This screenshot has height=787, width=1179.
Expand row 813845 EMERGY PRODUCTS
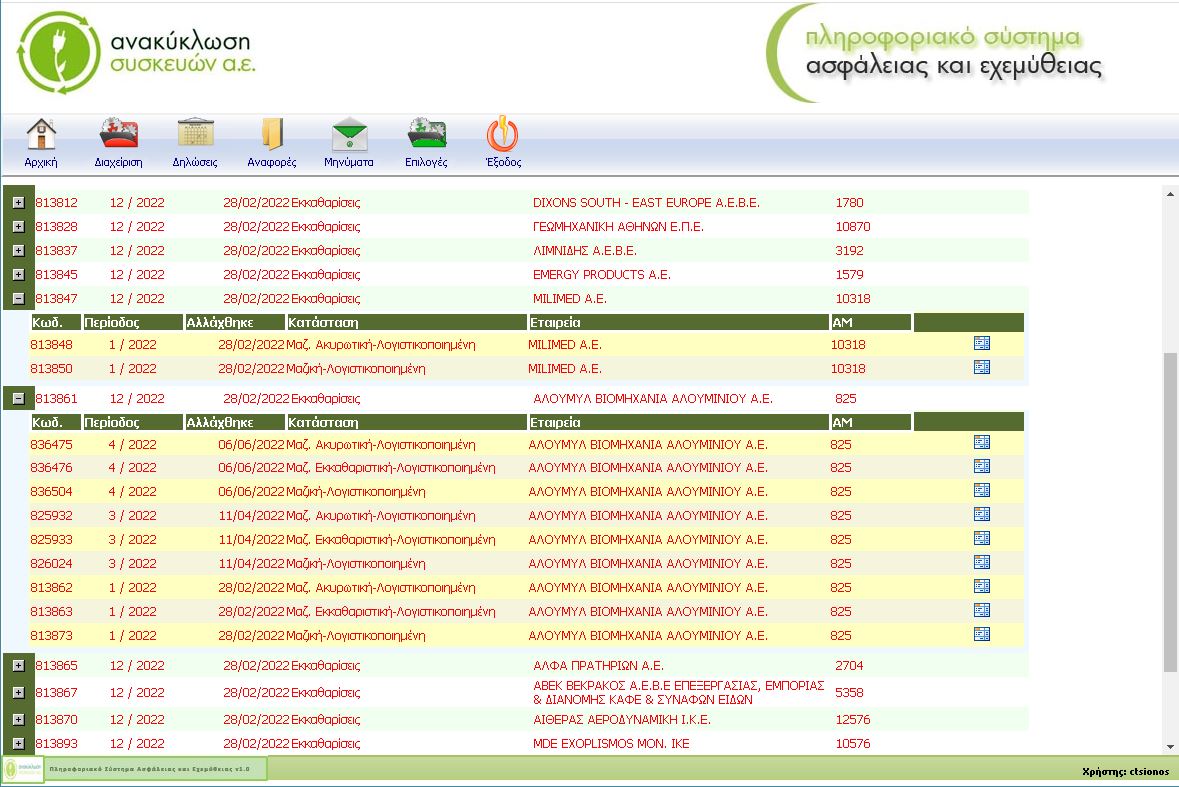19,275
